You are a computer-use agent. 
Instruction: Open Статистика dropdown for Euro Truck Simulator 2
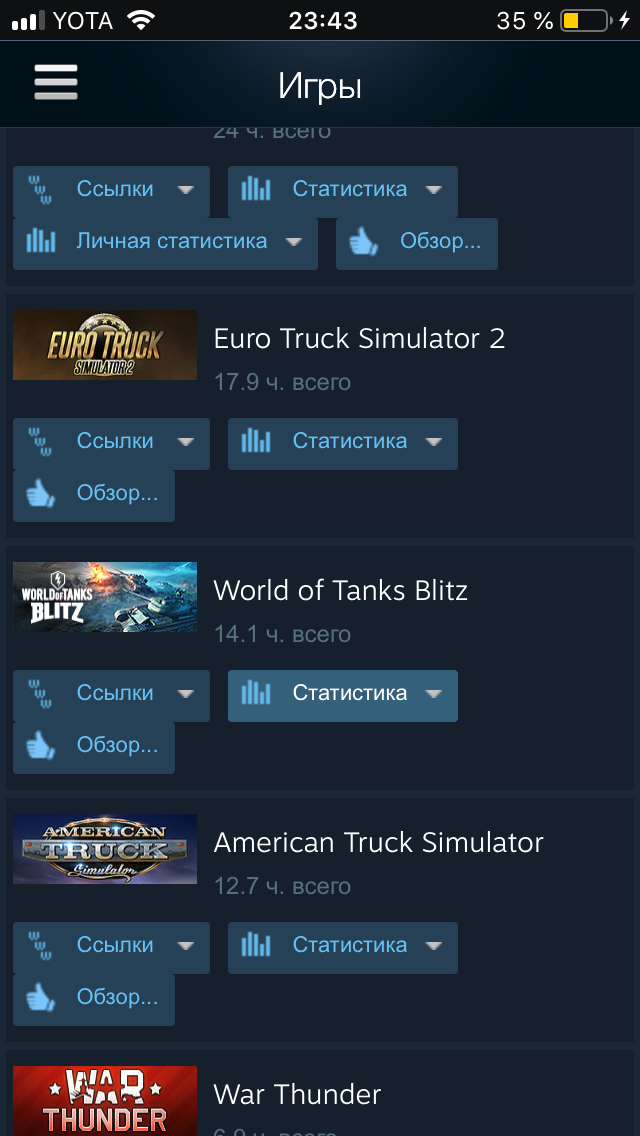[343, 443]
